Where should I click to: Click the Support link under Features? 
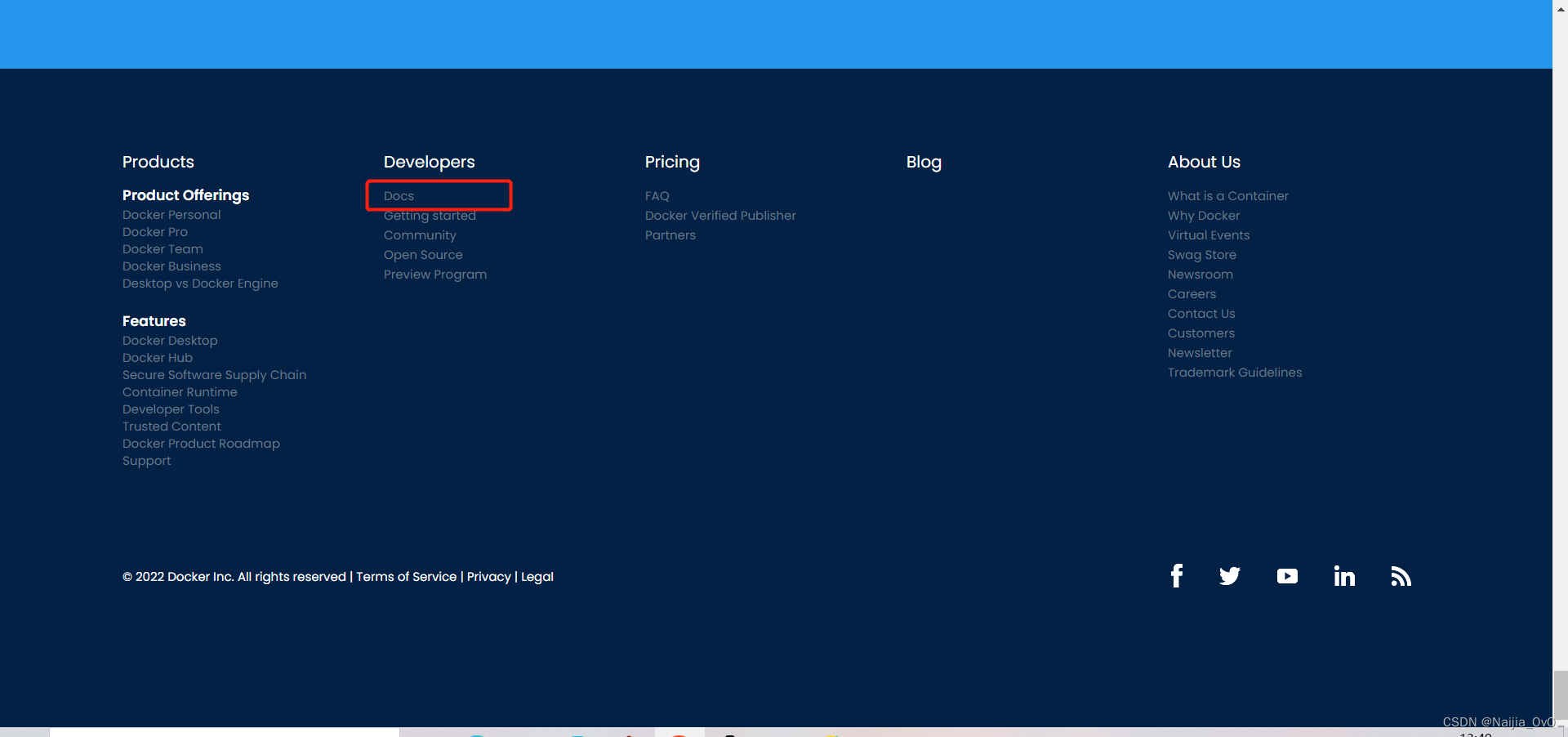147,461
